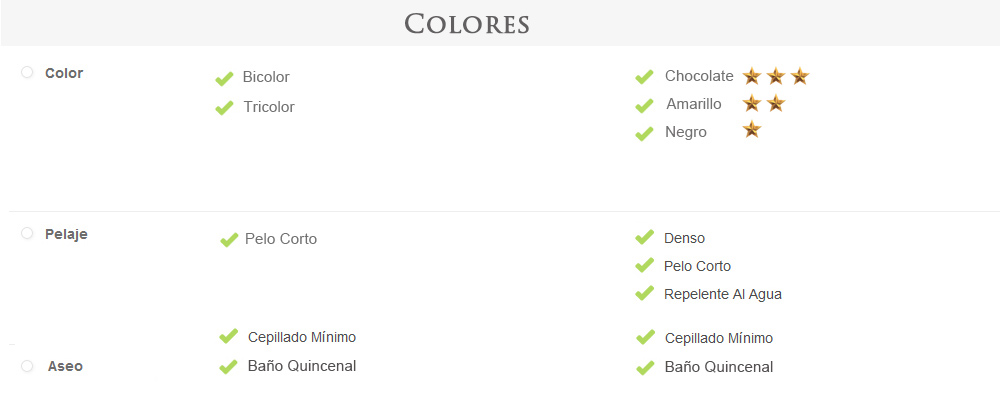Select the Aseo radio button
This screenshot has height=397, width=1000.
click(x=27, y=366)
